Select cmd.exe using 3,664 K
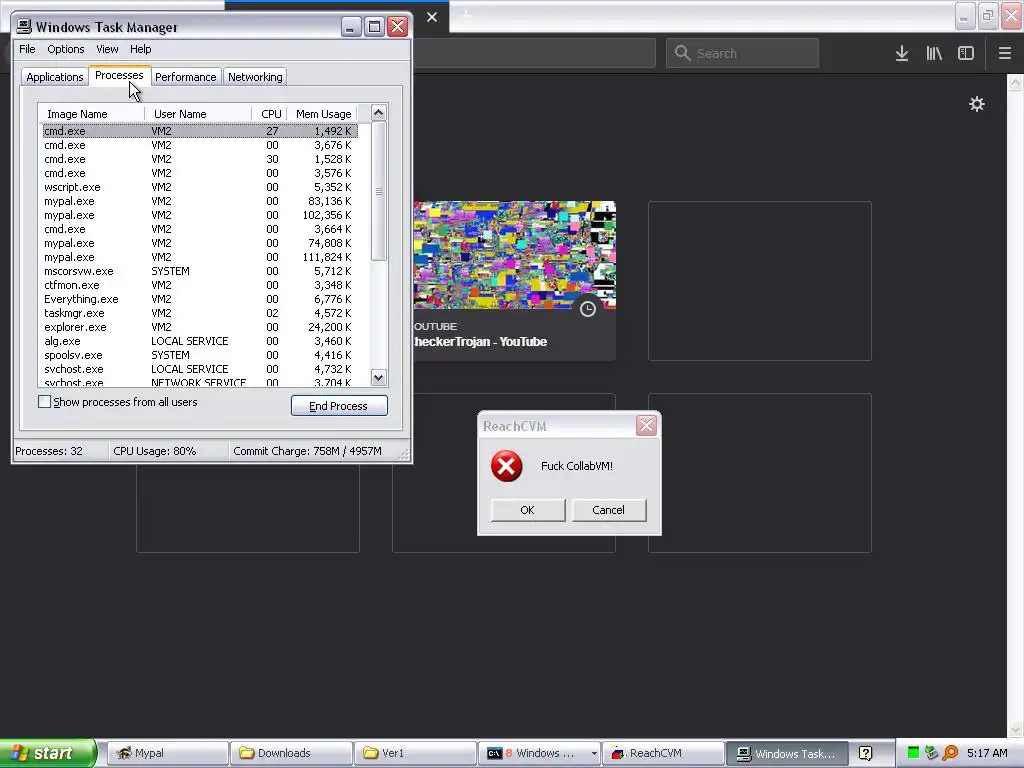This screenshot has height=768, width=1024. click(x=200, y=229)
